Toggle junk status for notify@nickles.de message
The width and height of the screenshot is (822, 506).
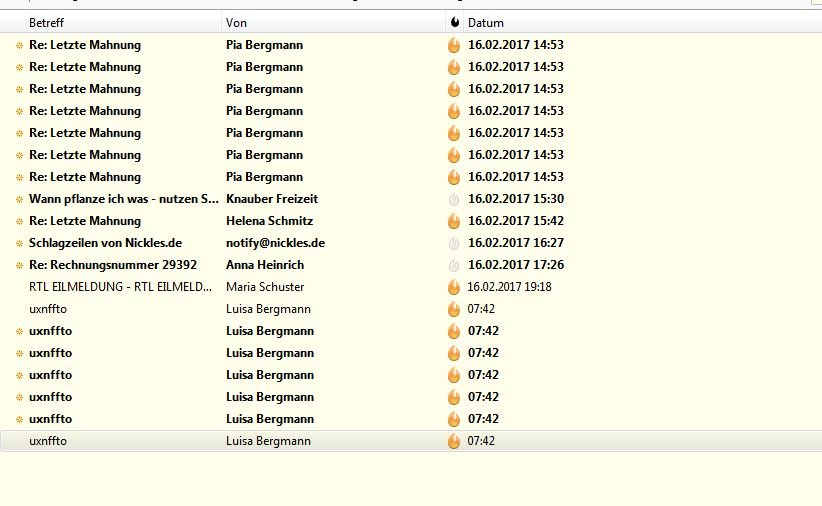click(x=454, y=243)
